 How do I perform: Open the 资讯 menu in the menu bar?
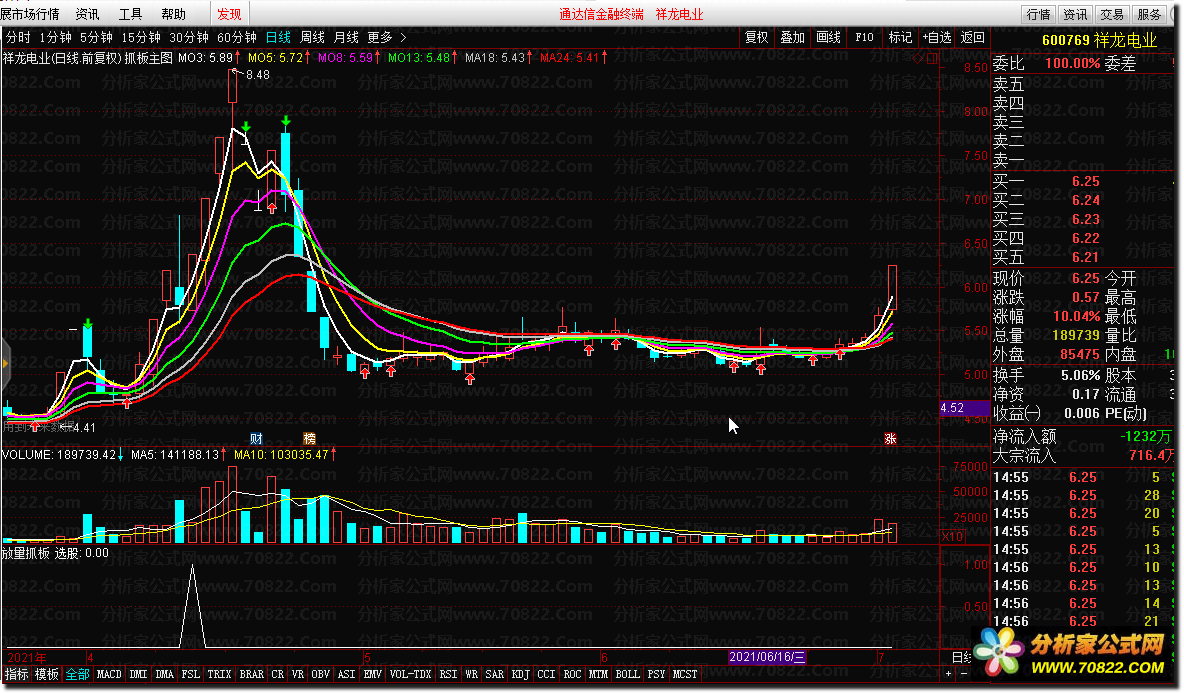[x=87, y=14]
